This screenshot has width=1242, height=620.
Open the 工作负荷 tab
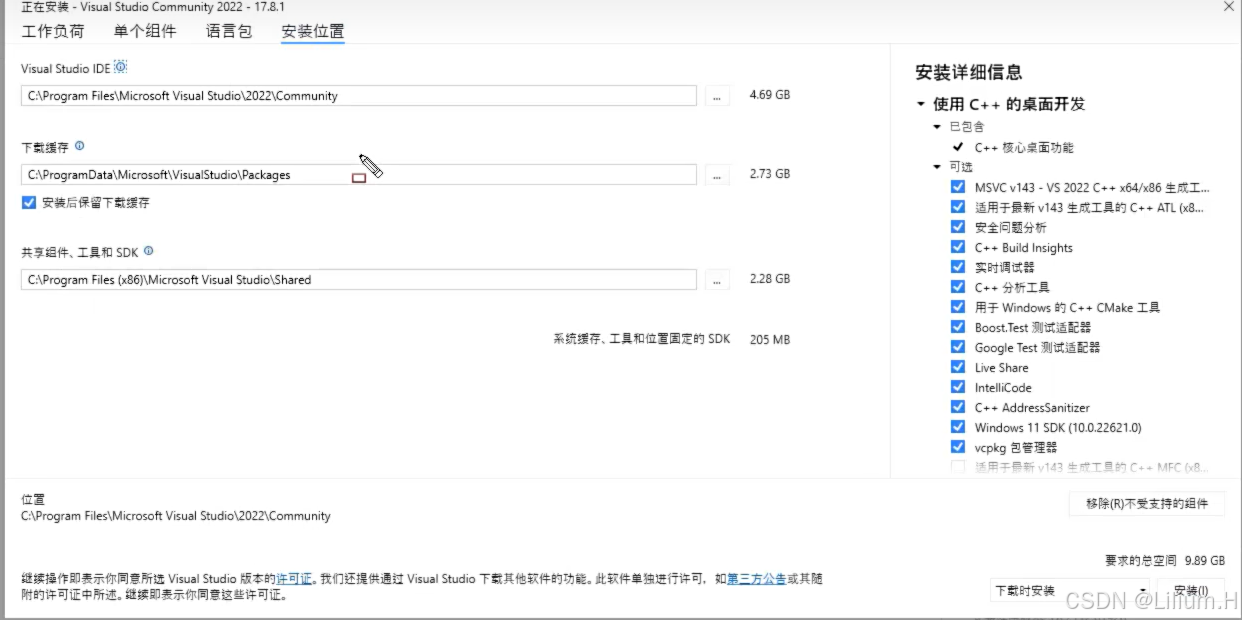(53, 31)
